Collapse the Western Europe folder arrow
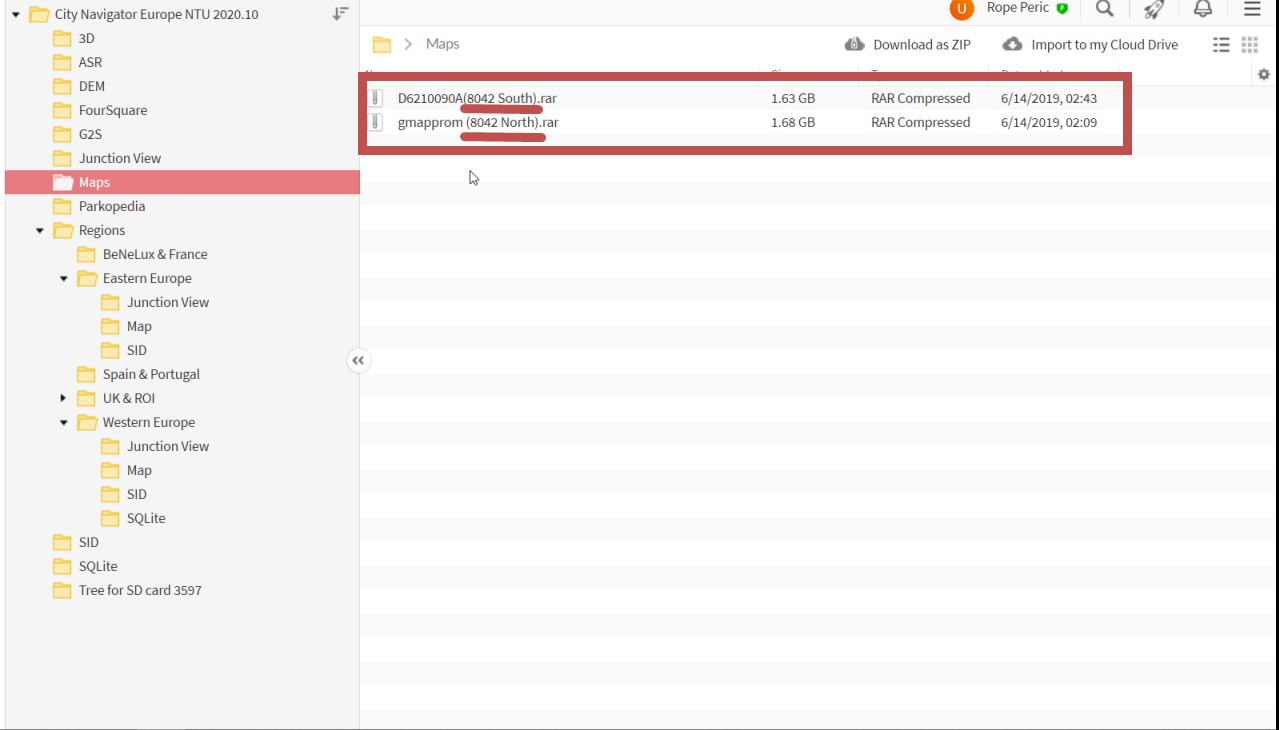The width and height of the screenshot is (1279, 730). [x=64, y=423]
